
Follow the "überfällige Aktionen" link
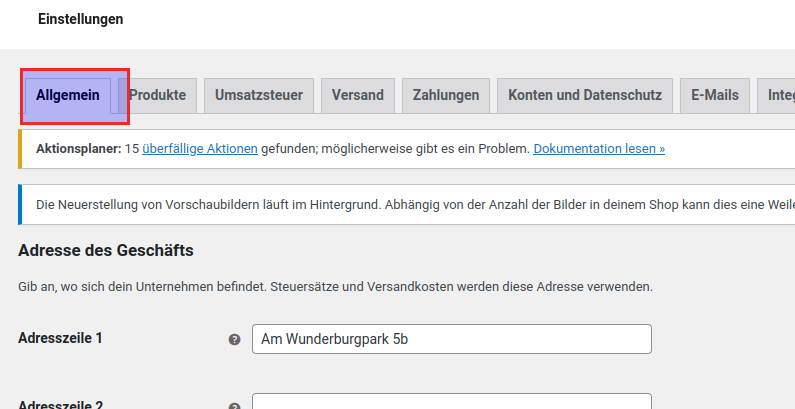(x=200, y=149)
